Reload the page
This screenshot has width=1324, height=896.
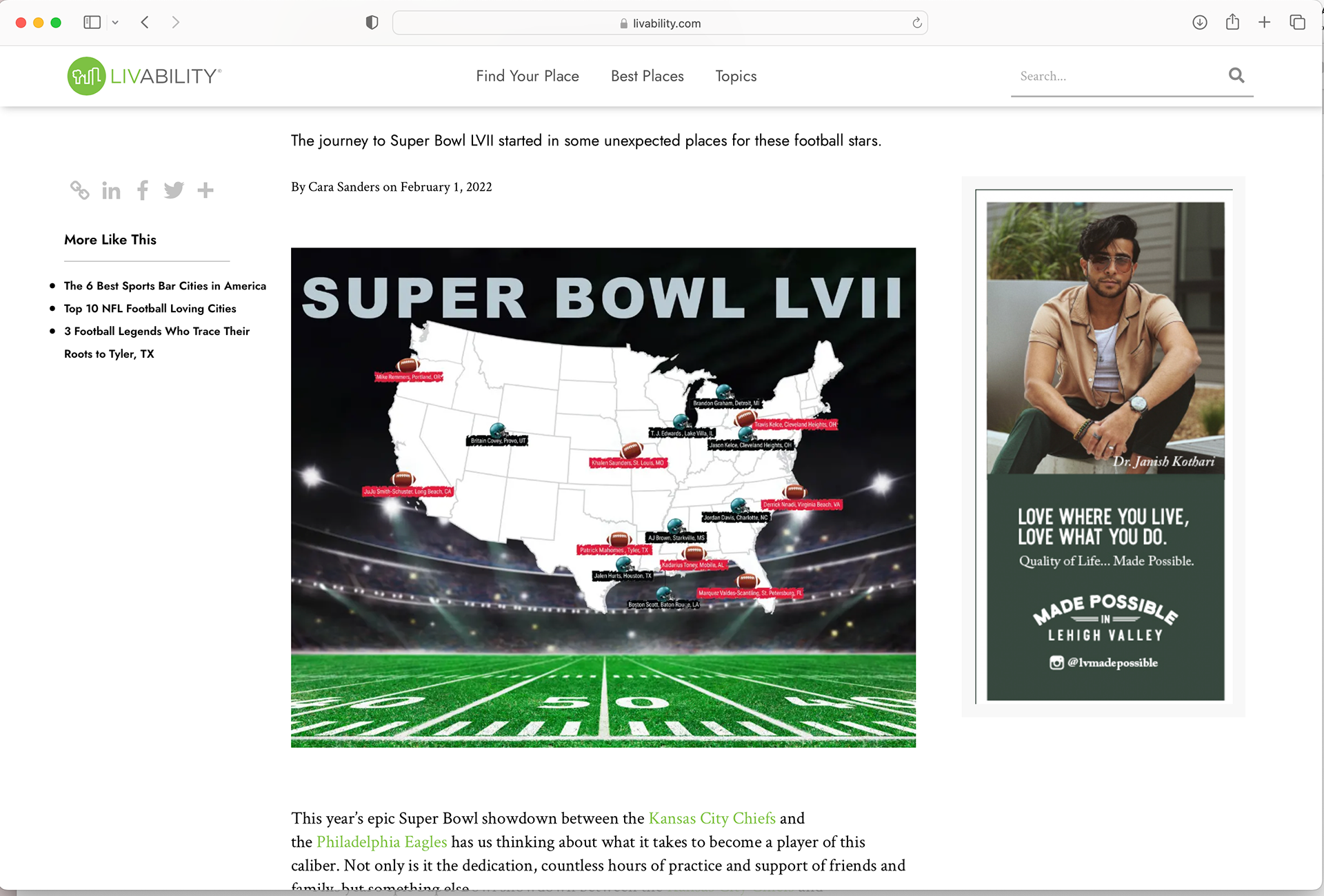click(x=917, y=23)
